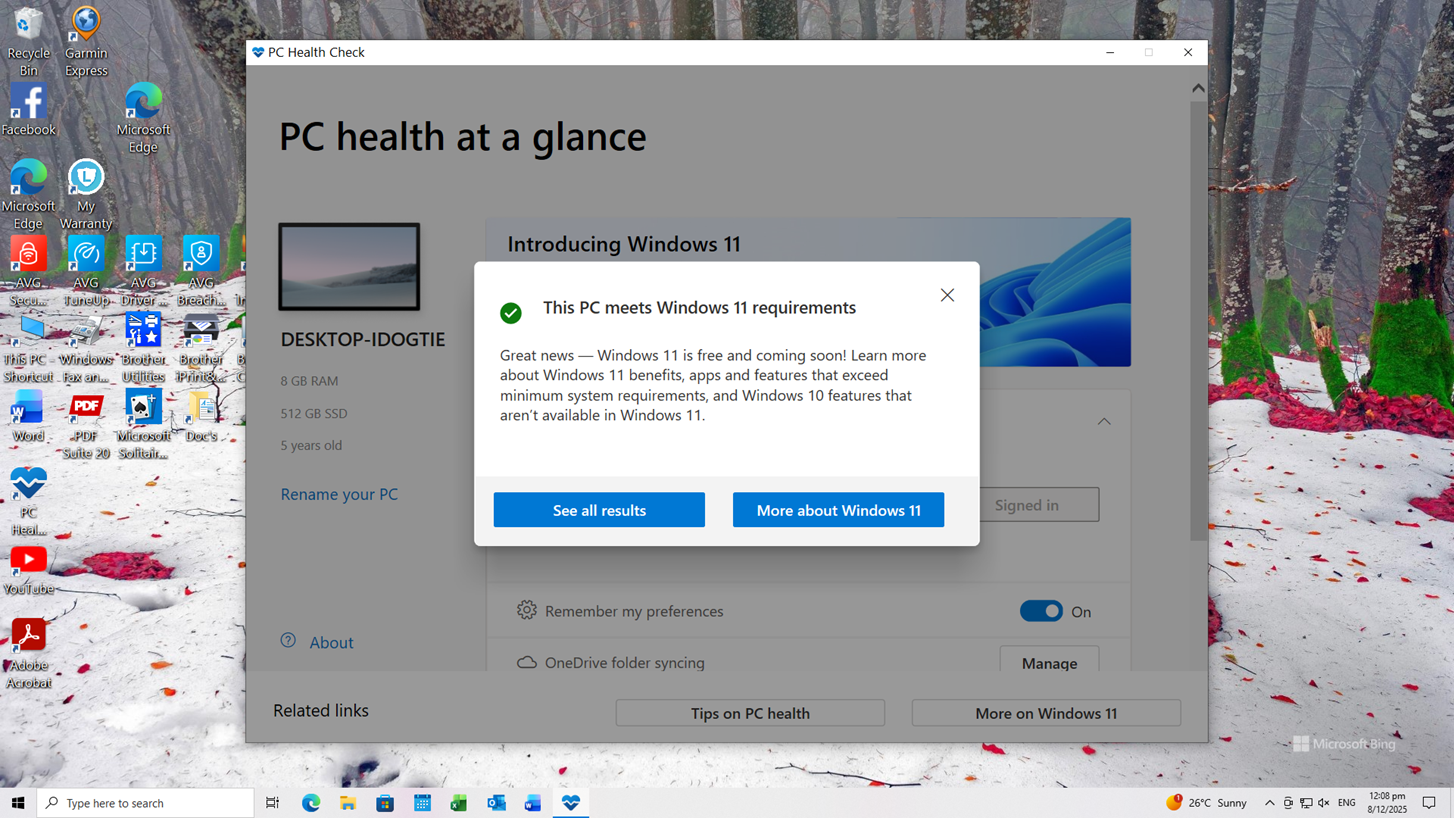Show hidden system tray icons
1454x818 pixels.
(1270, 803)
